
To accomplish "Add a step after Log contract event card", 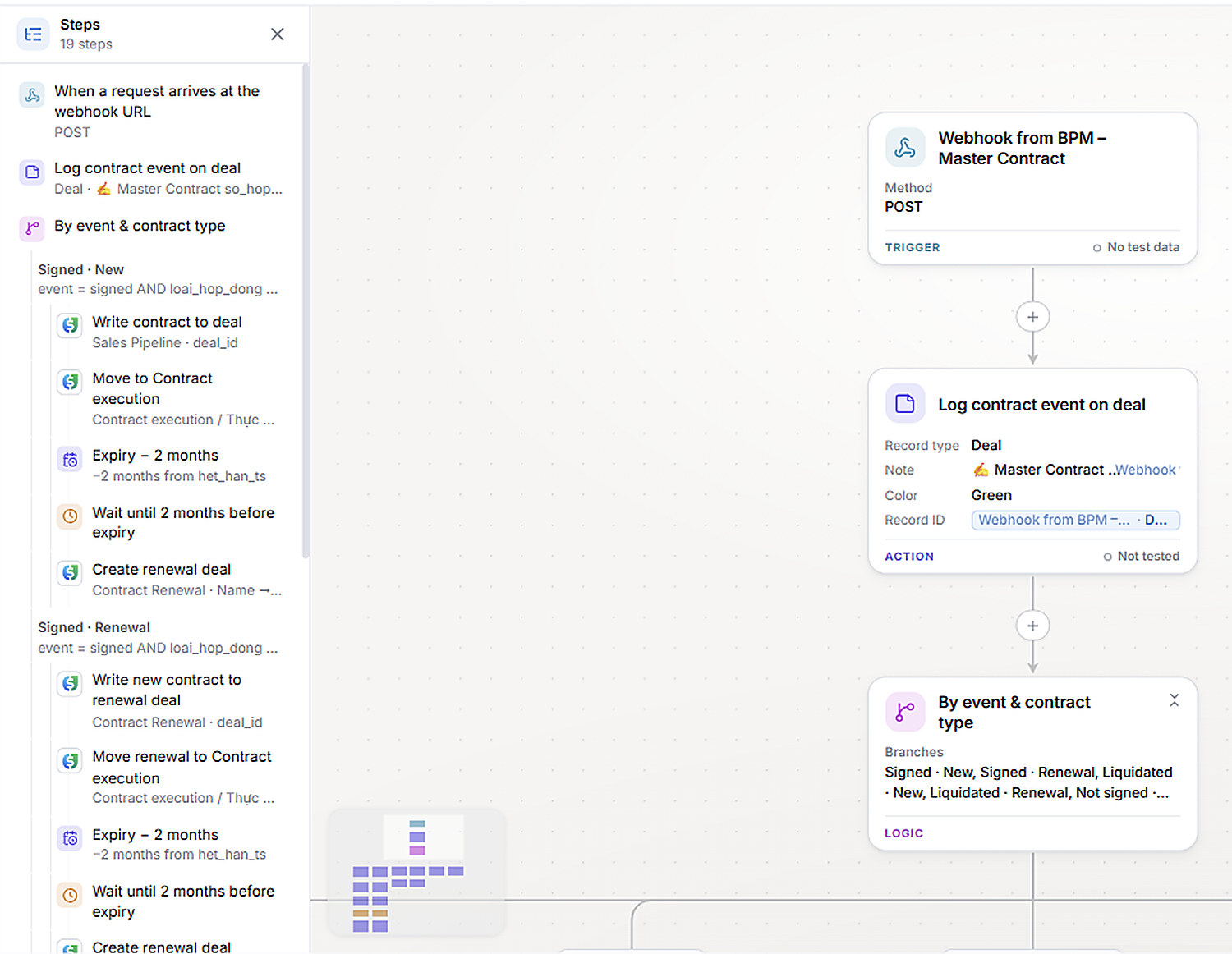I will 1032,626.
